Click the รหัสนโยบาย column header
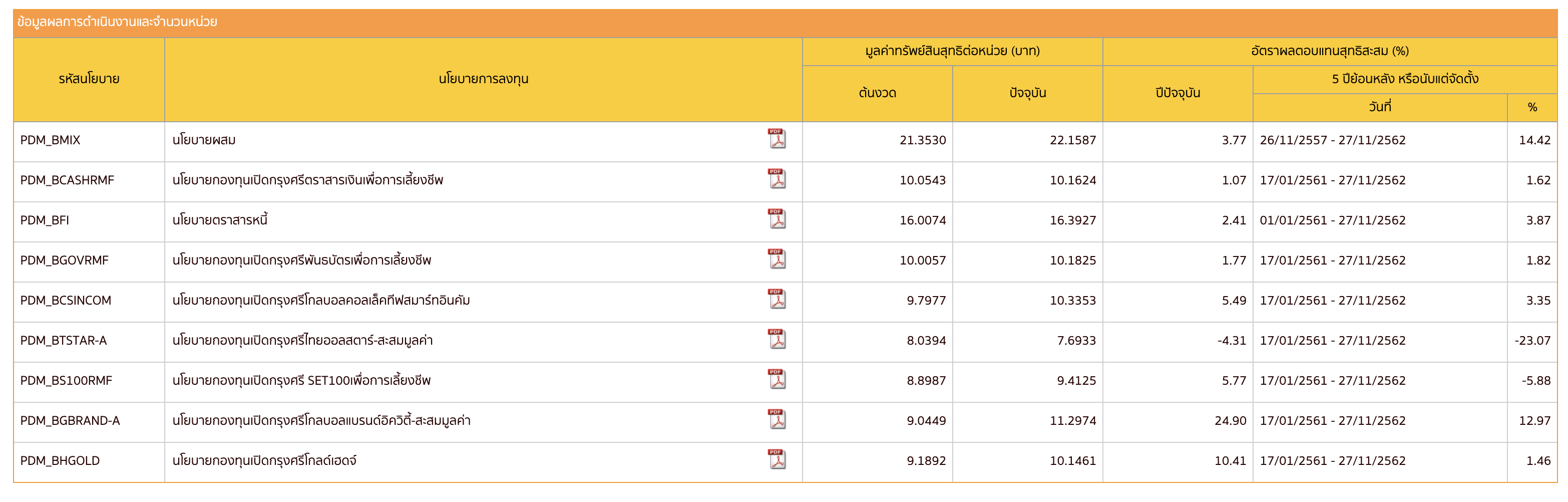The height and width of the screenshot is (502, 1568). 89,79
